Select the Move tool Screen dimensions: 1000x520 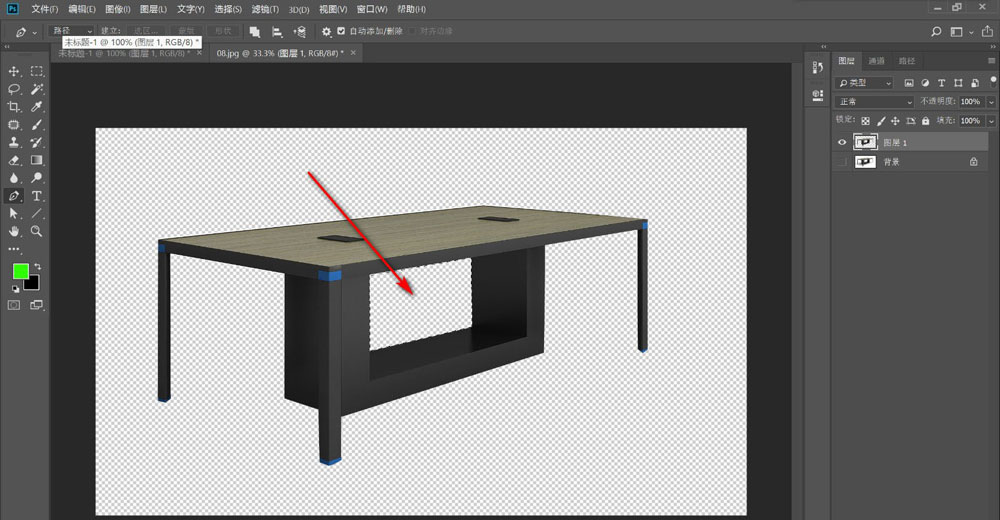click(x=14, y=72)
